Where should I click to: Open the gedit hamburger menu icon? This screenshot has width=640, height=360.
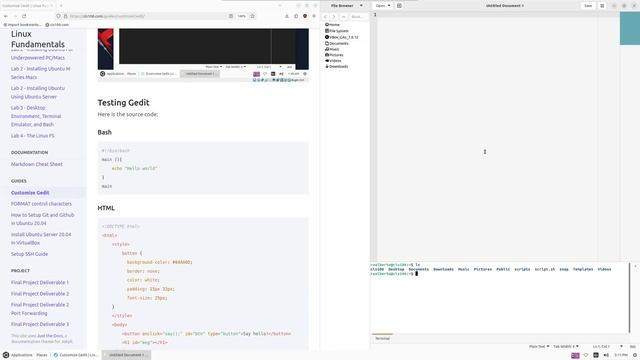point(602,6)
